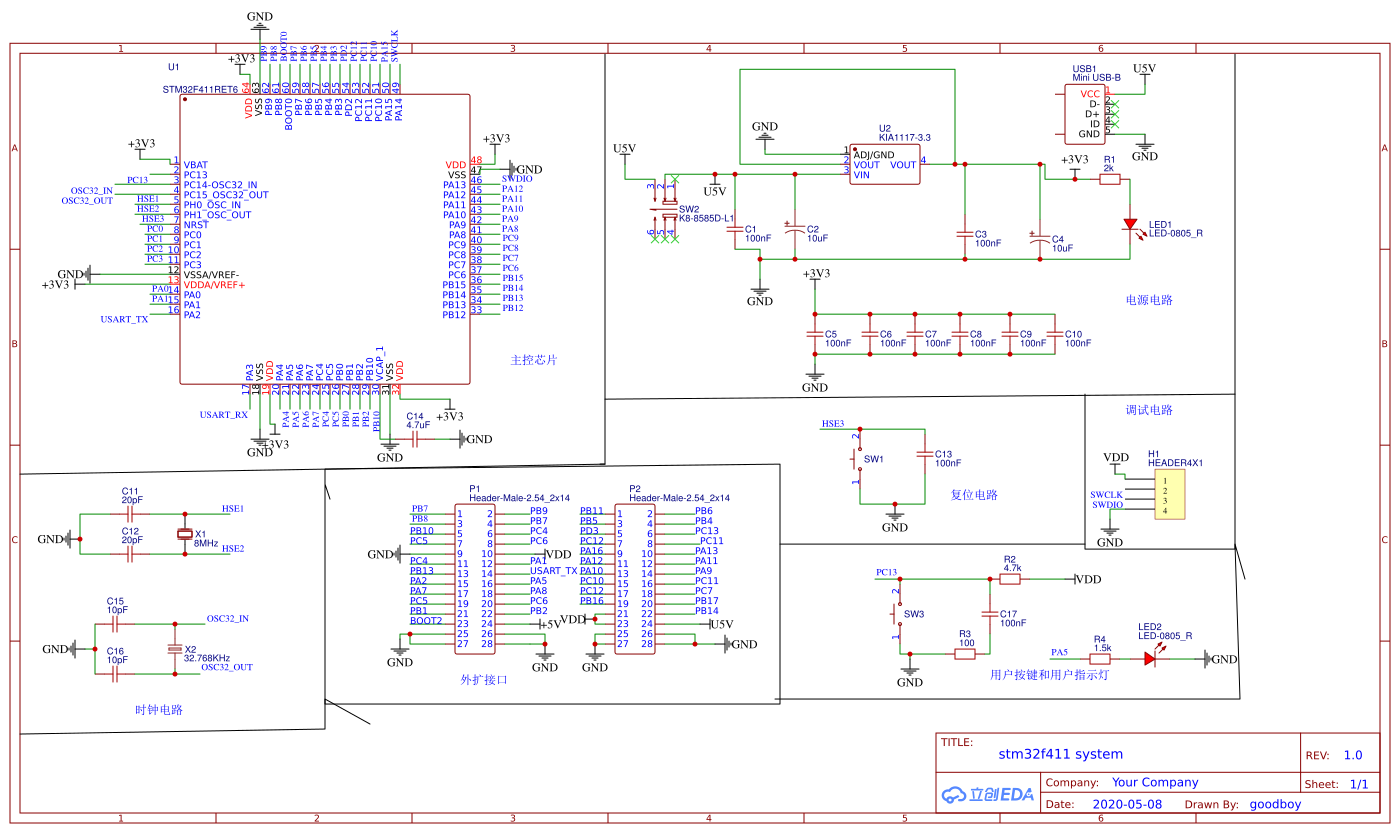Select the C17 100nF capacitor

tap(990, 614)
